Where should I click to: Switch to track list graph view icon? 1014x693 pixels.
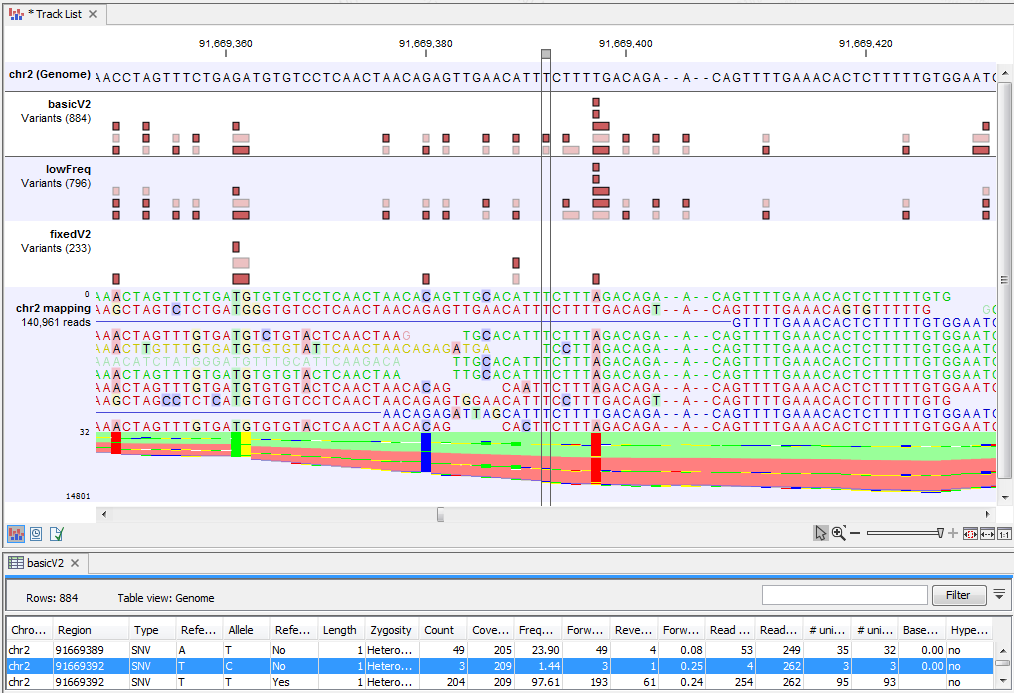tap(16, 534)
